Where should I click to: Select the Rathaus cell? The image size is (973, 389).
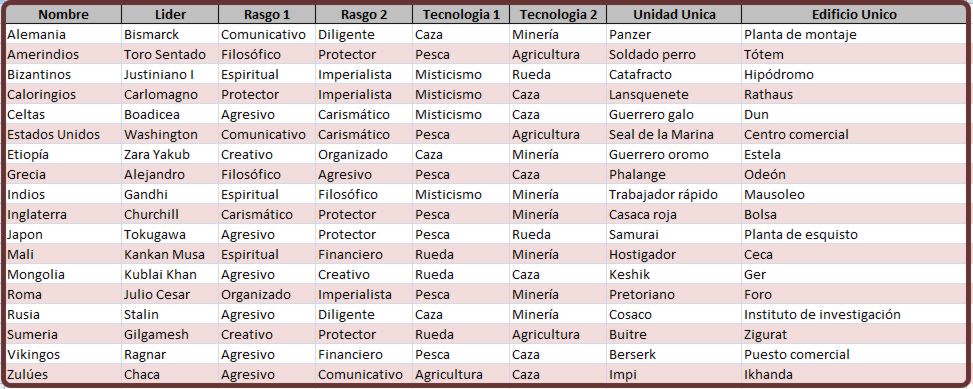coord(854,94)
